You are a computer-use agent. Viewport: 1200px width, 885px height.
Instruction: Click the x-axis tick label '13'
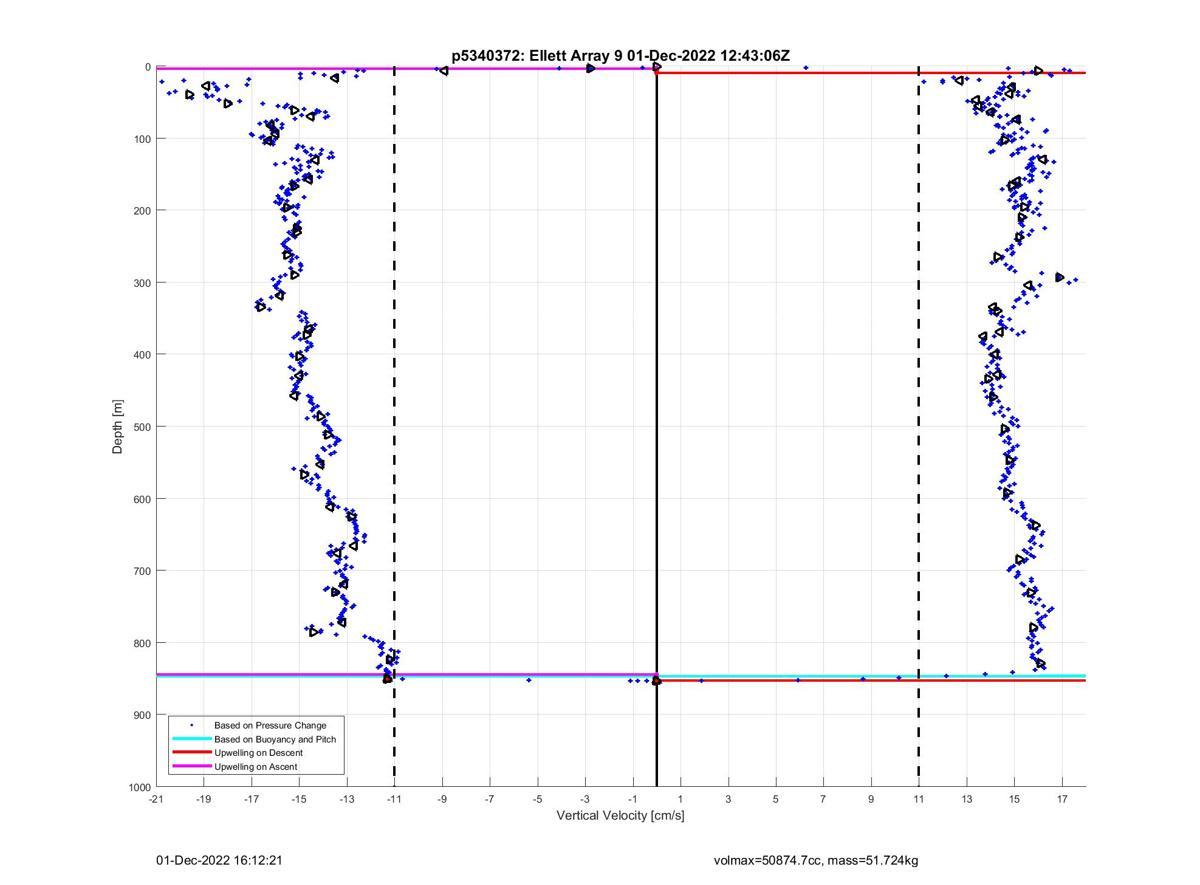click(967, 799)
